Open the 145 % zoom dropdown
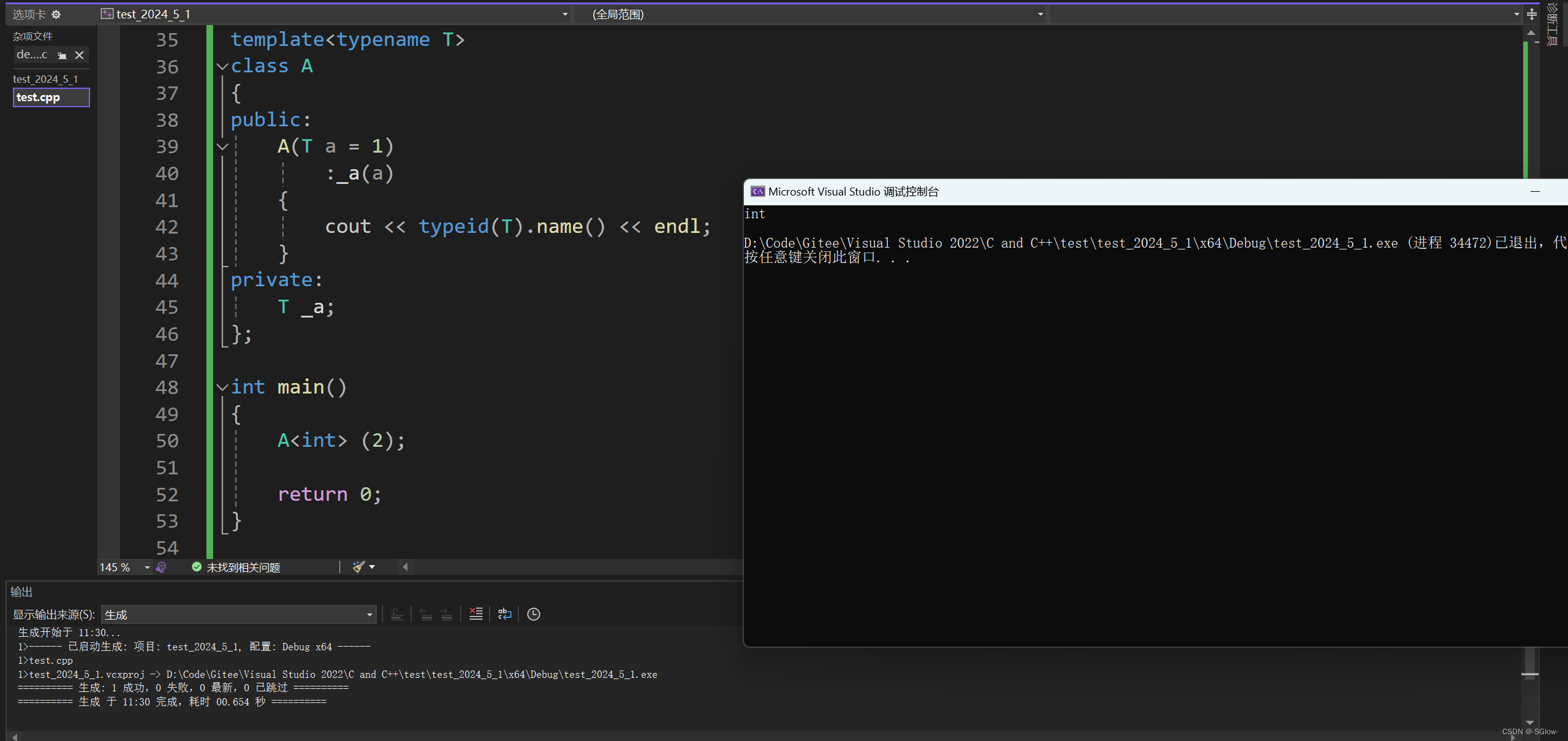This screenshot has height=741, width=1568. tap(147, 568)
